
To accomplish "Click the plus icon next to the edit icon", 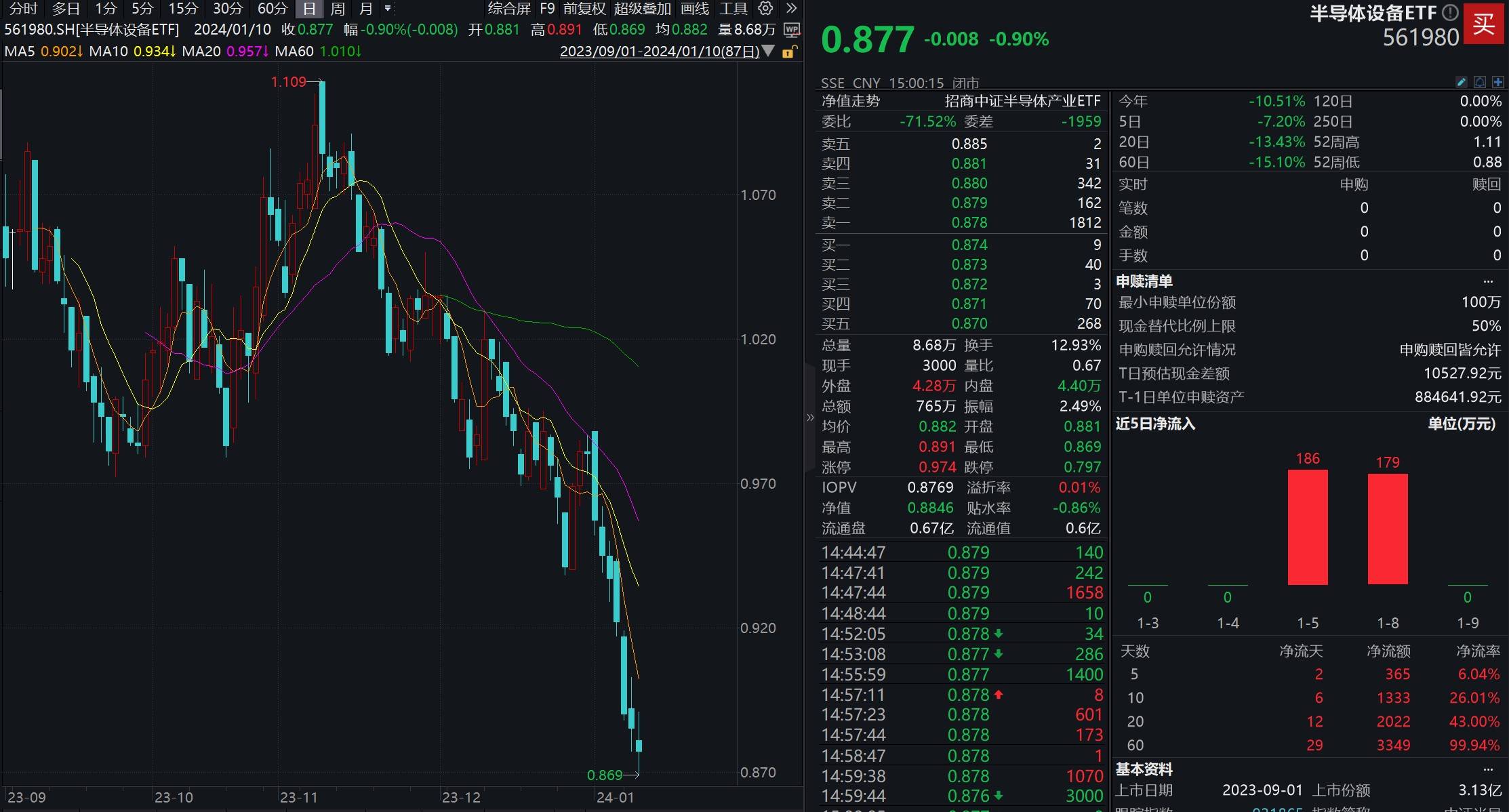I will 1497,82.
